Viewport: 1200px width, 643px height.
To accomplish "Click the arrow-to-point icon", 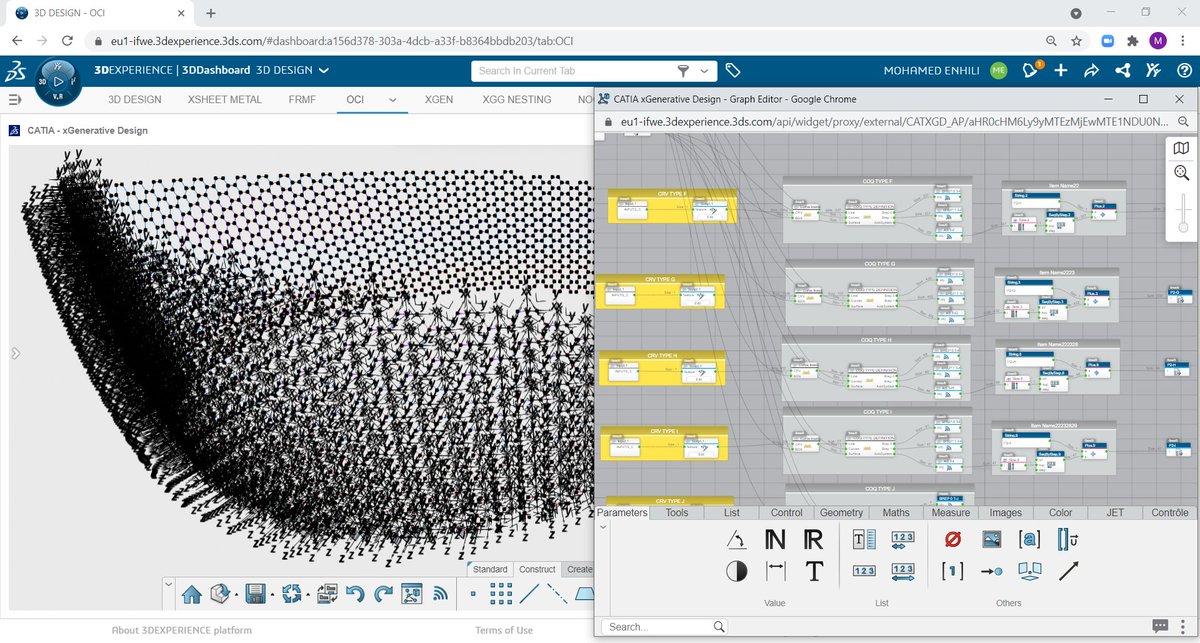I will 991,571.
